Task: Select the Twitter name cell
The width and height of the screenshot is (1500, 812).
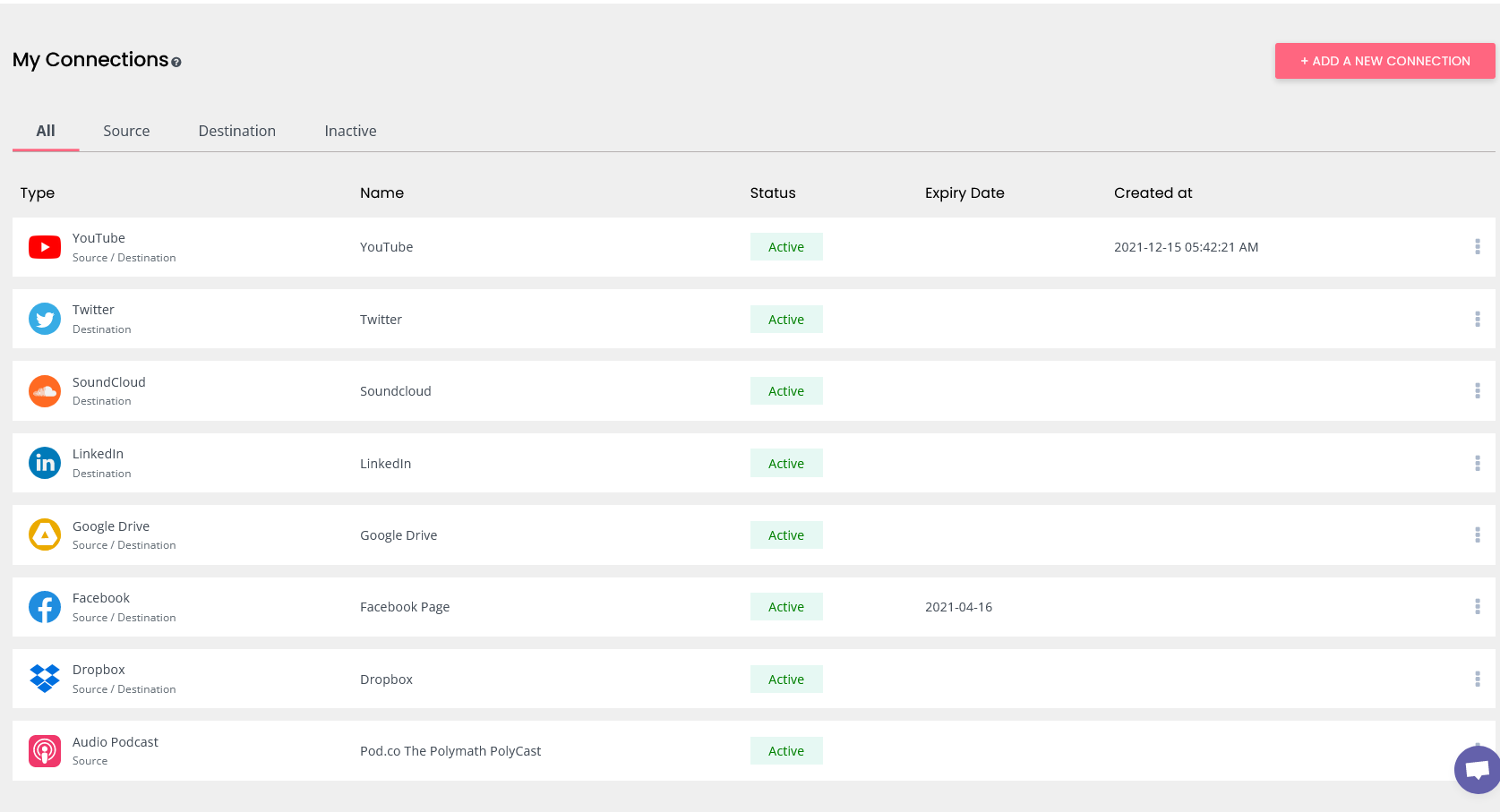Action: (381, 320)
